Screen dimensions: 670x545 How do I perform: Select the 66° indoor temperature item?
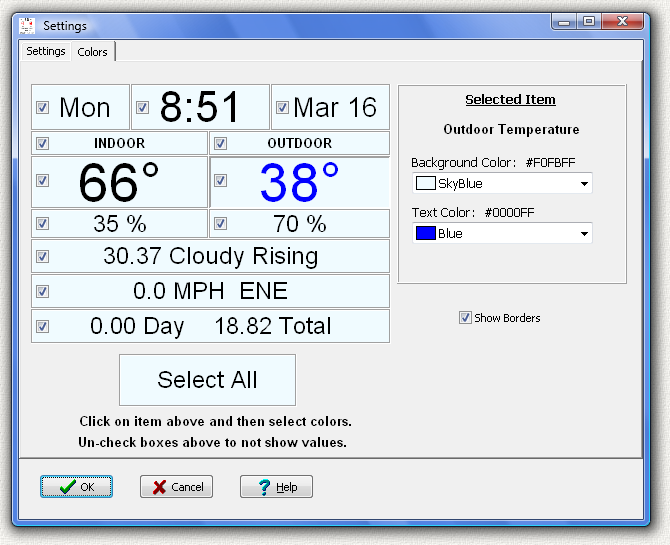pyautogui.click(x=118, y=182)
